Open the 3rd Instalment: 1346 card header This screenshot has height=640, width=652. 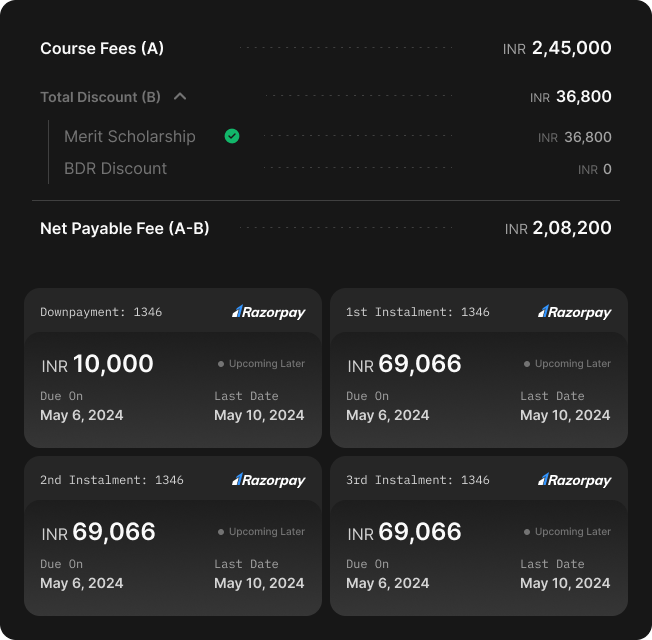[x=479, y=480]
